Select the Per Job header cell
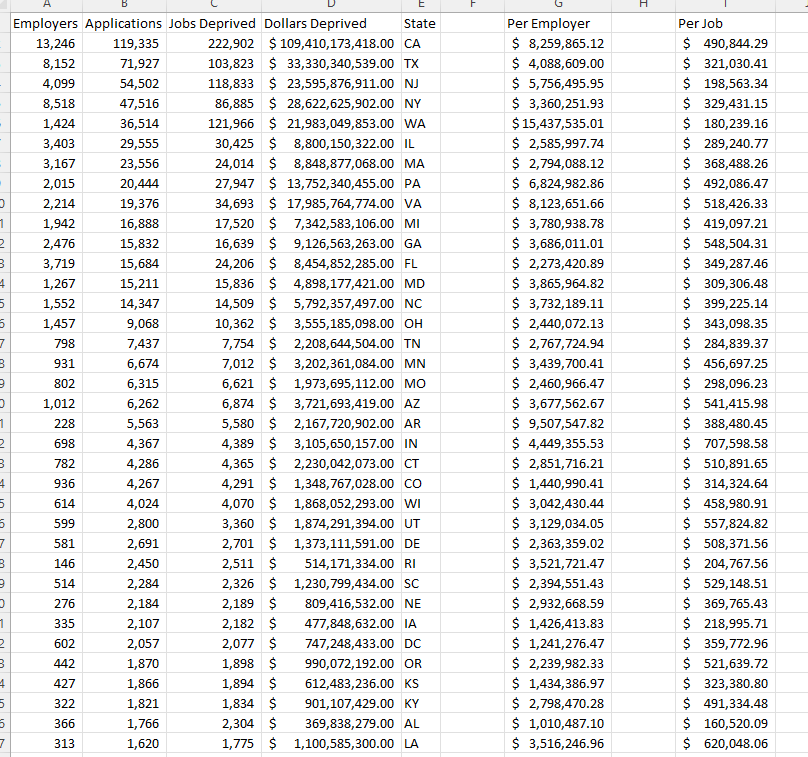This screenshot has width=808, height=757. pos(726,24)
